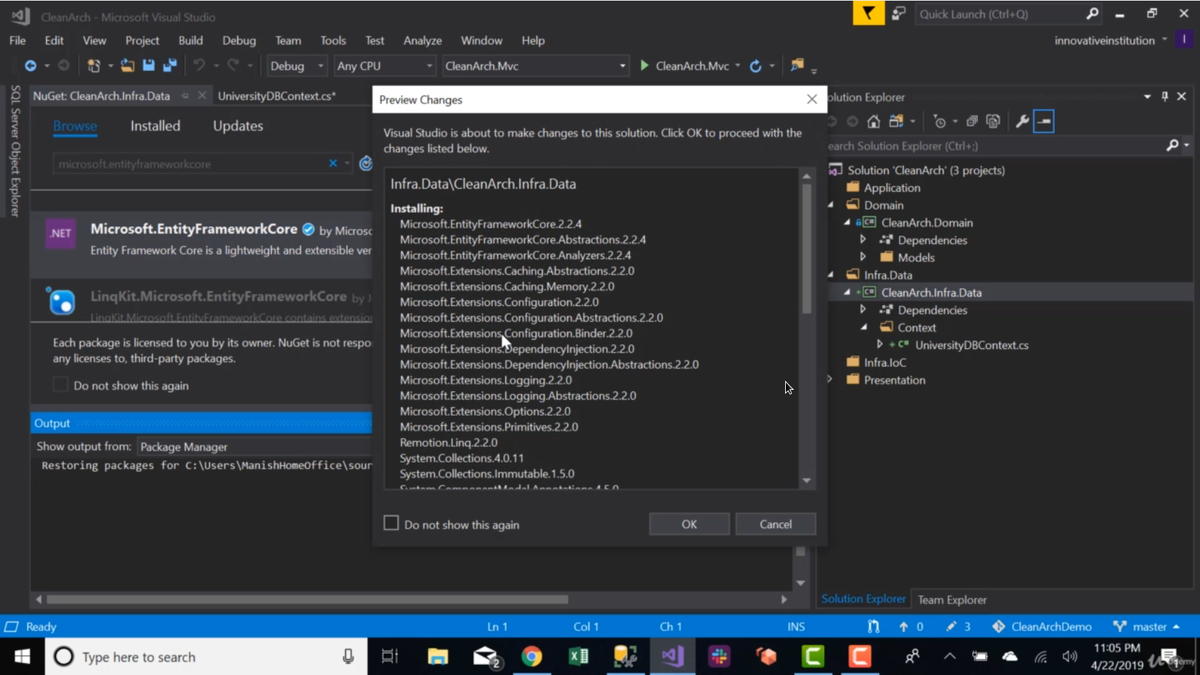Image resolution: width=1200 pixels, height=675 pixels.
Task: Click the Output pane horizontal scrollbar
Action: (308, 599)
